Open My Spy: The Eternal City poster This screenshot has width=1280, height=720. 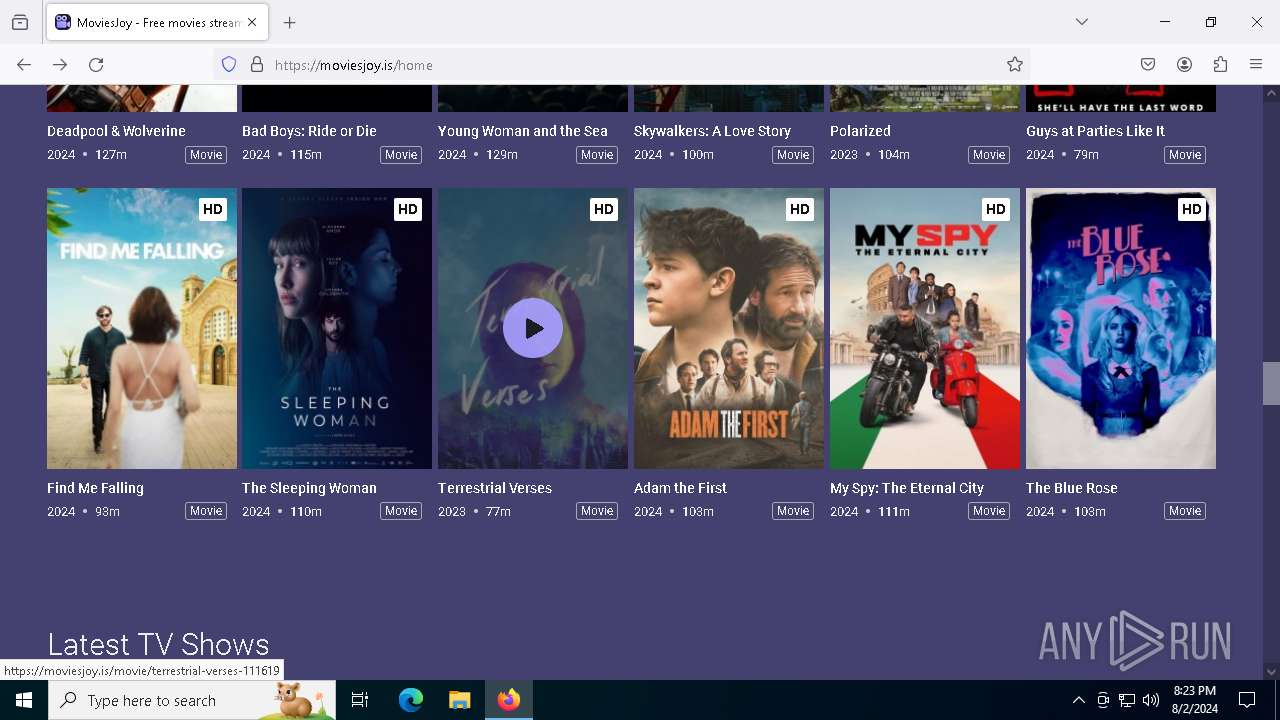click(925, 328)
